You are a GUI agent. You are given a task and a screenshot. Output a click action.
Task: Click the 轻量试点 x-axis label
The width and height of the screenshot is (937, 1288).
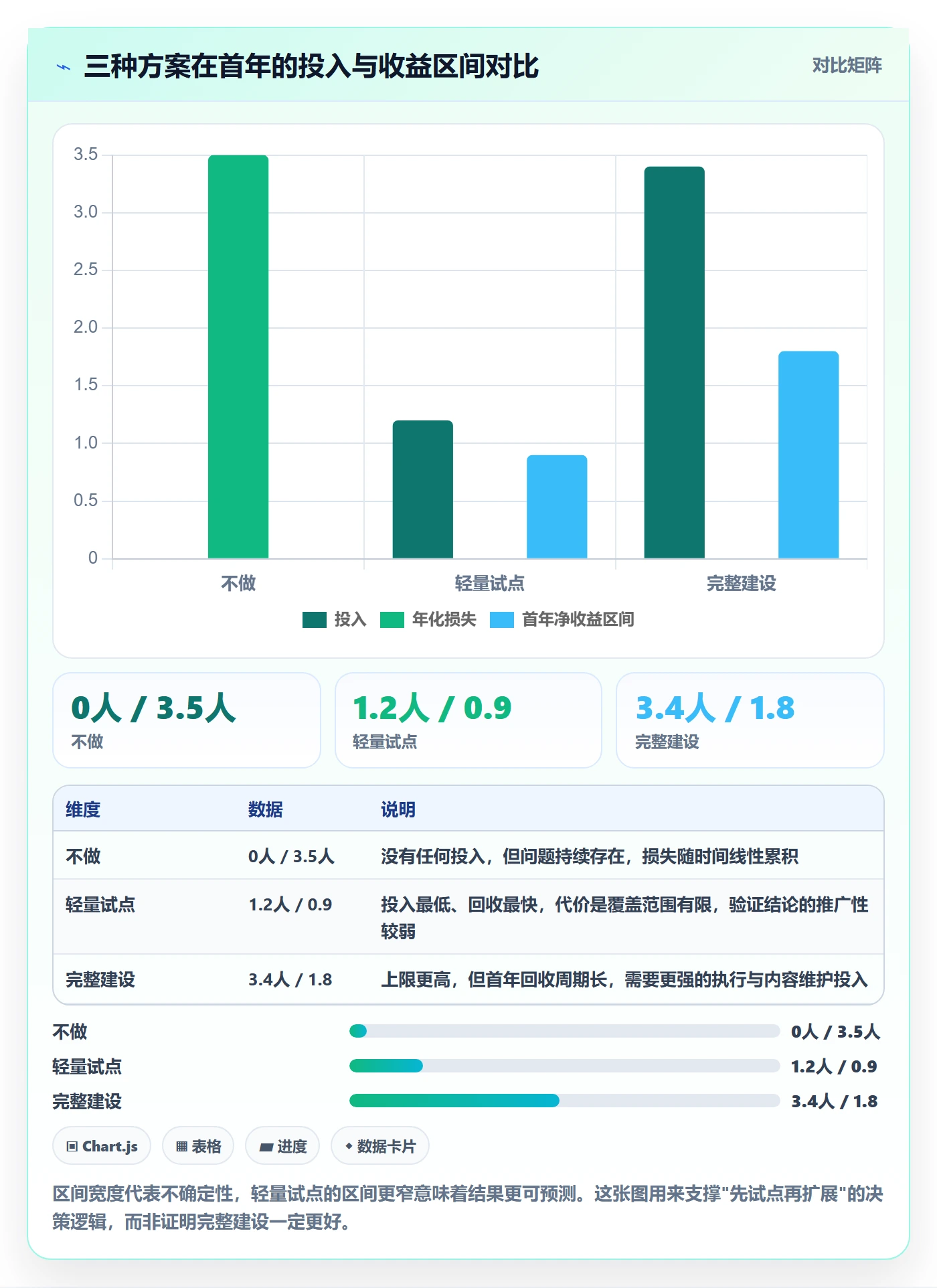490,583
